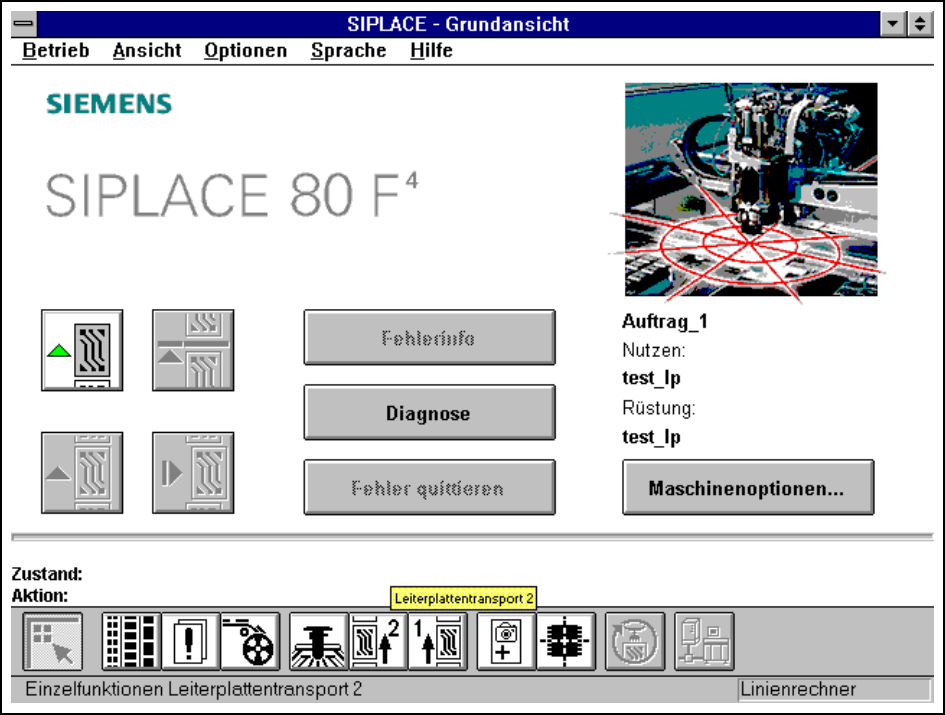The image size is (945, 715).
Task: Open the Hilfe menu
Action: pyautogui.click(x=431, y=51)
